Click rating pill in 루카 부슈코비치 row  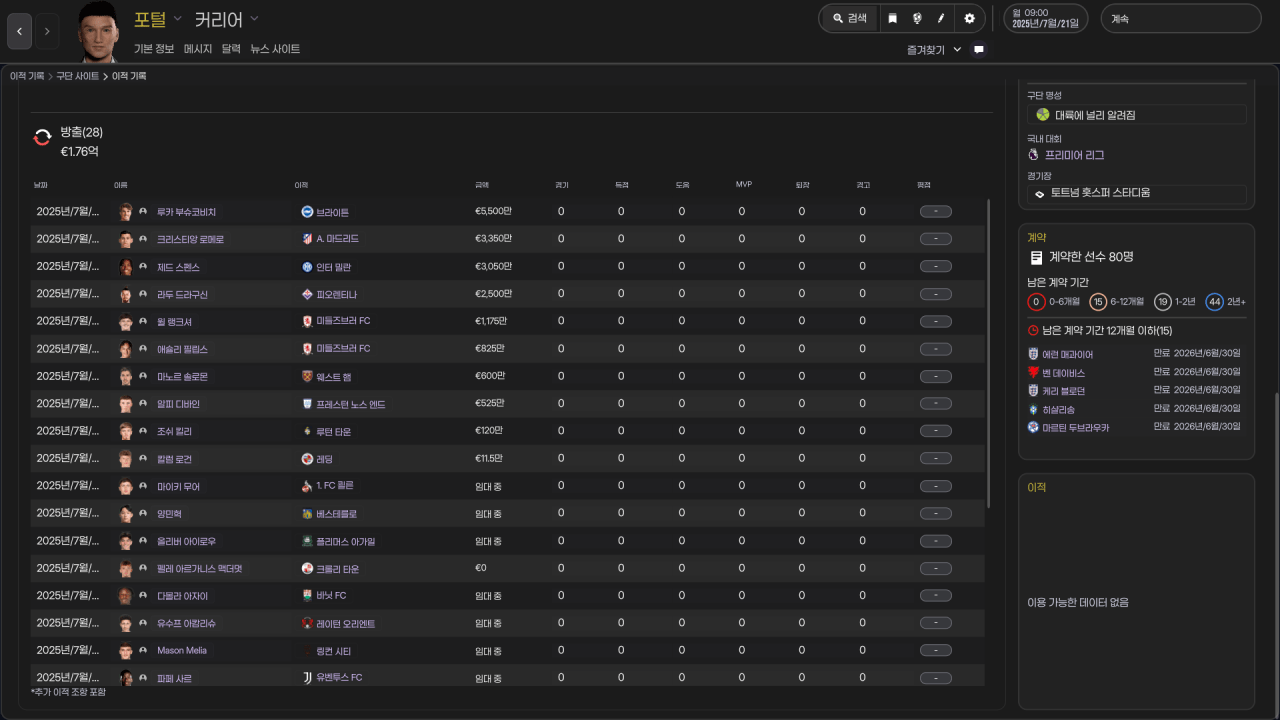tap(935, 212)
